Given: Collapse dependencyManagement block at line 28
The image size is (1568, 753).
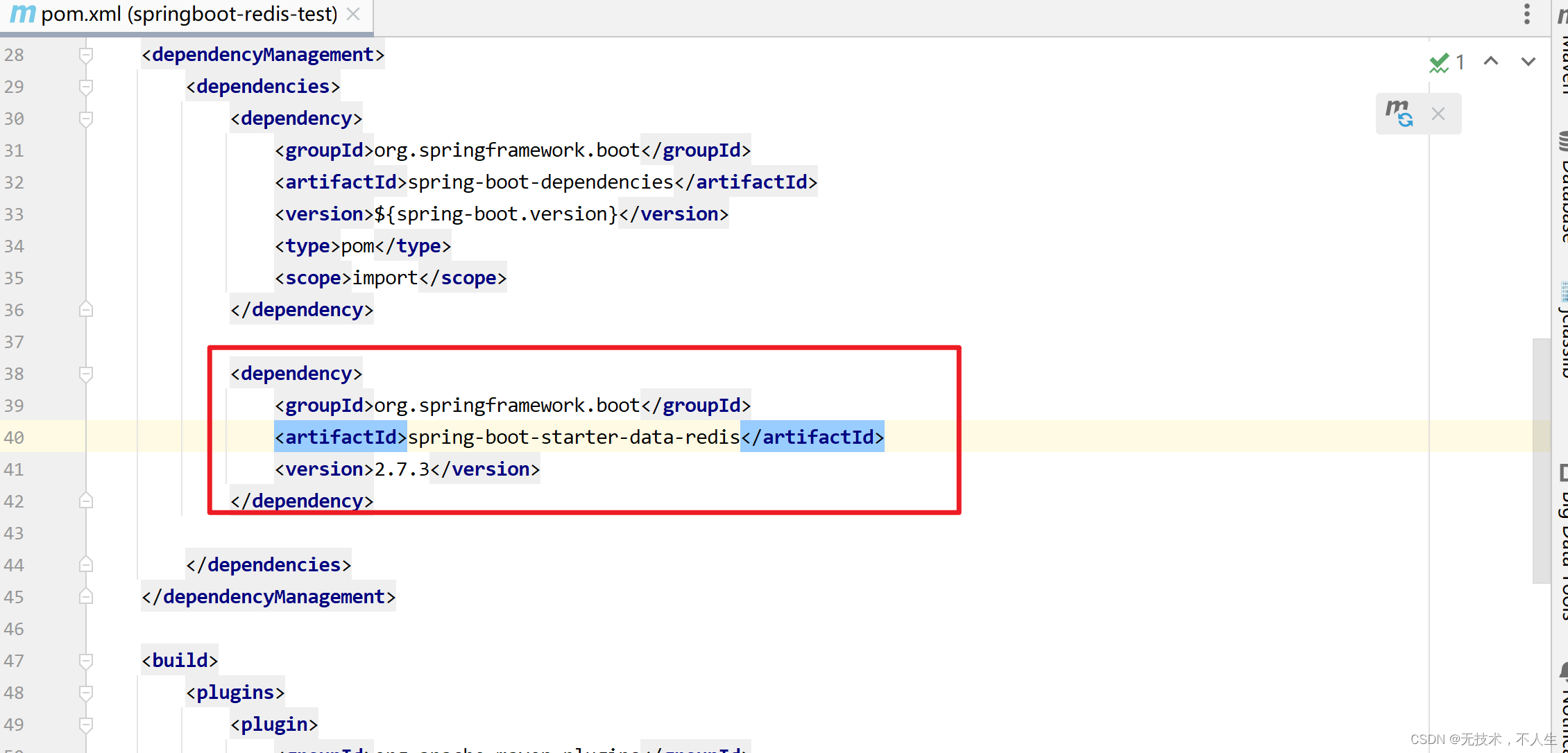Looking at the screenshot, I should 86,55.
